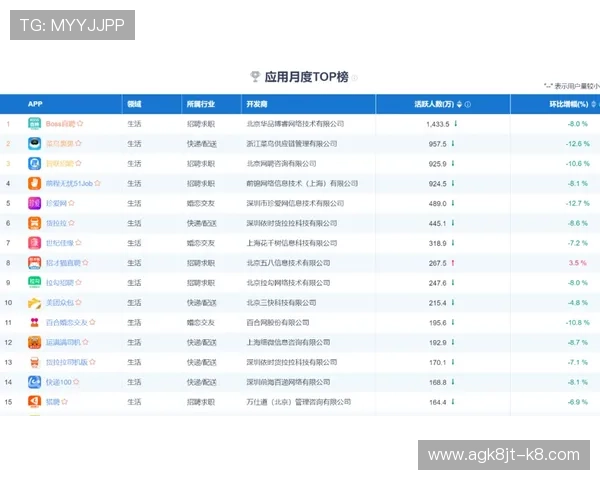600x480 pixels.
Task: Sort by 环比增幅(%) using its sort arrows
Action: [593, 104]
